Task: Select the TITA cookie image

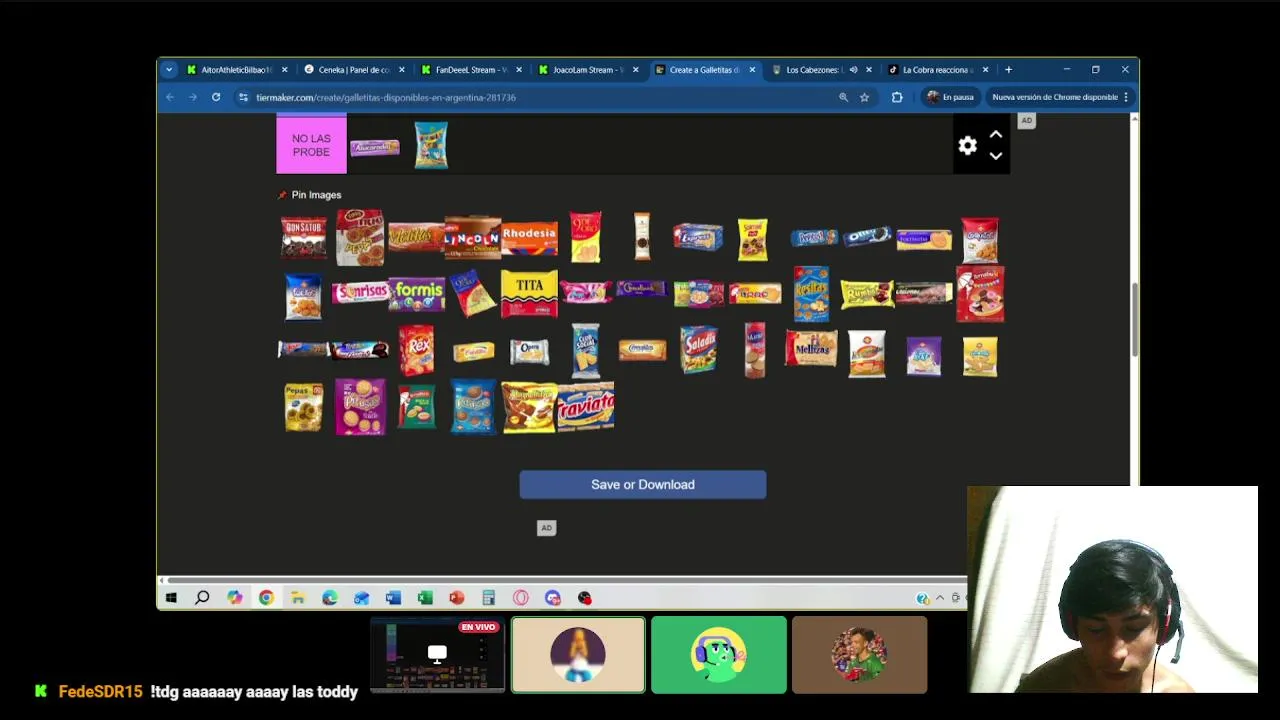Action: pos(529,293)
